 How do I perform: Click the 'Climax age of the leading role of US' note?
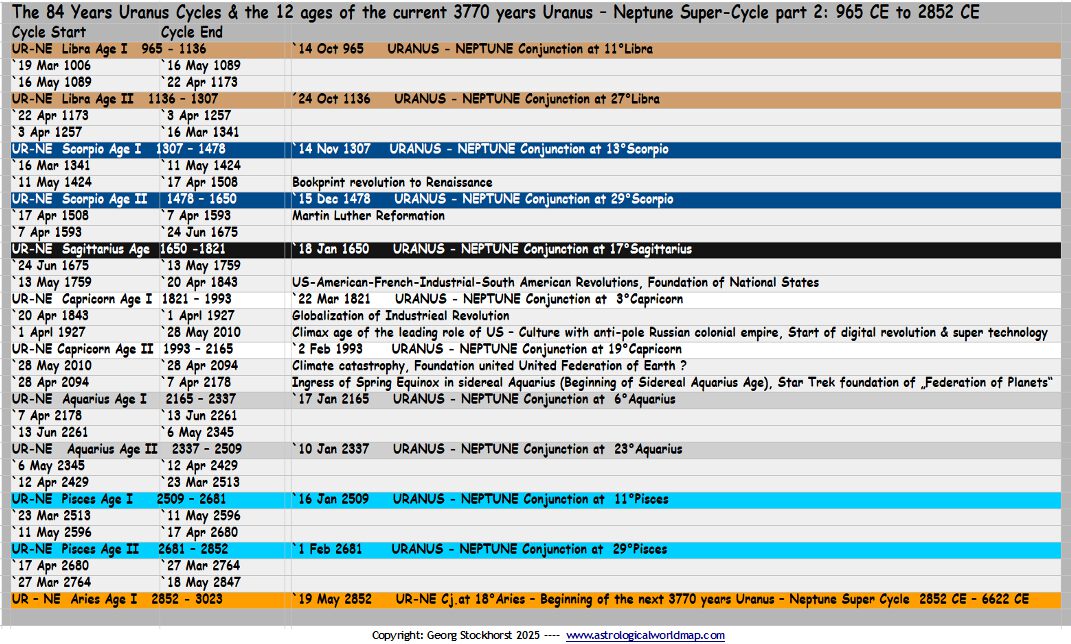point(398,333)
